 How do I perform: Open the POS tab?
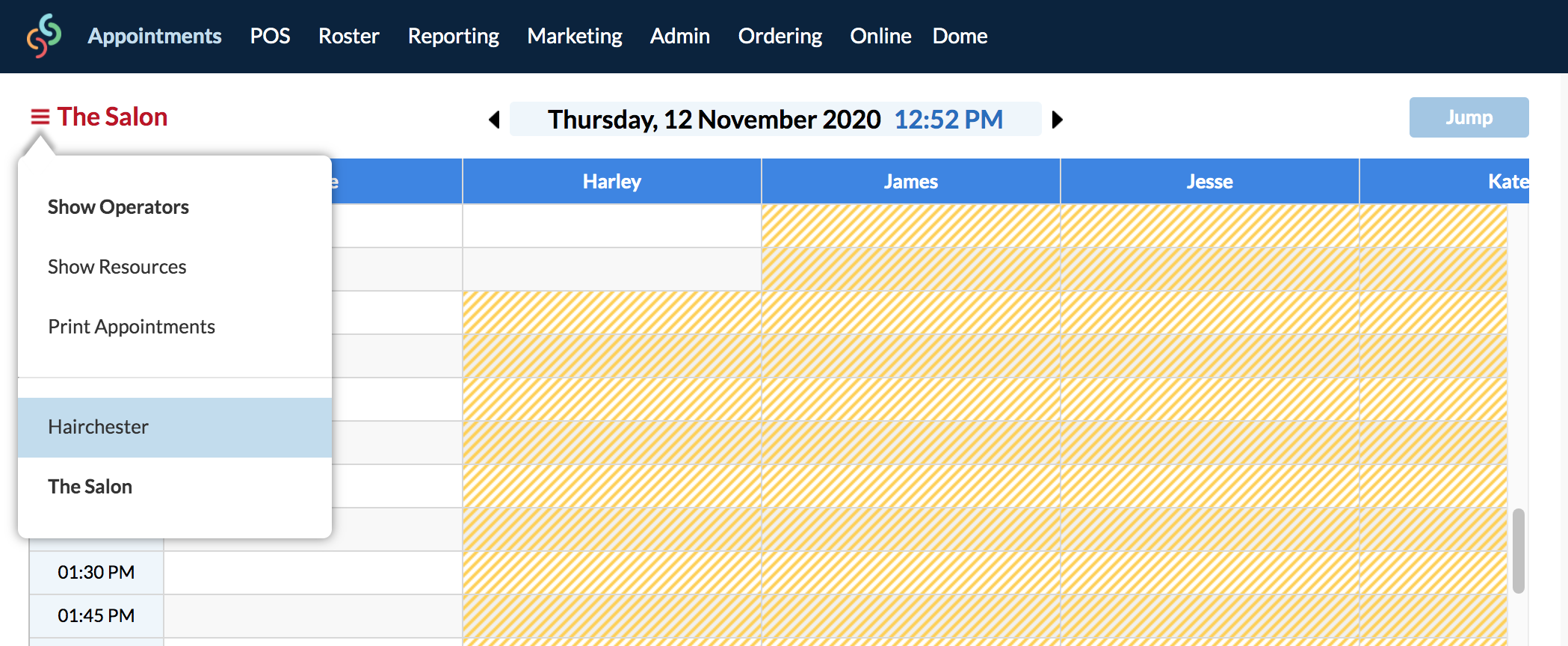270,36
